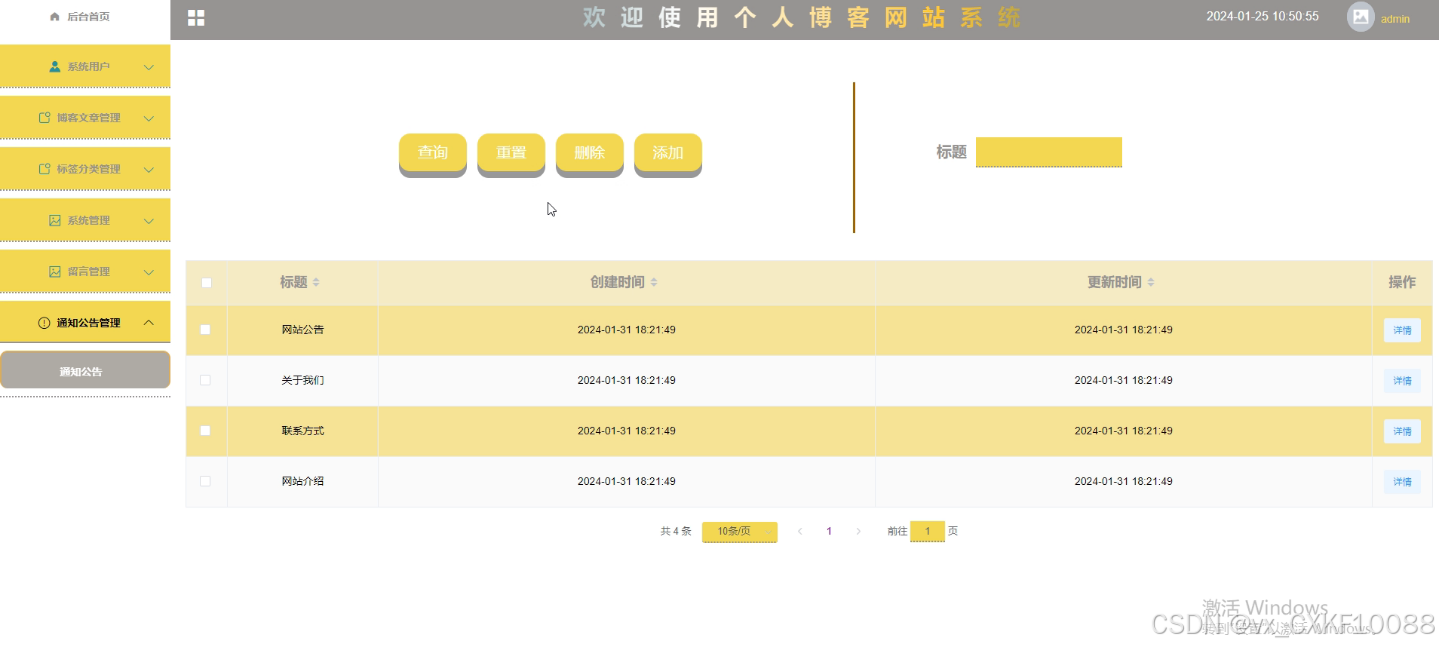The image size is (1439, 650).
Task: Expand the 博客文章管理 menu chevron
Action: (x=149, y=118)
